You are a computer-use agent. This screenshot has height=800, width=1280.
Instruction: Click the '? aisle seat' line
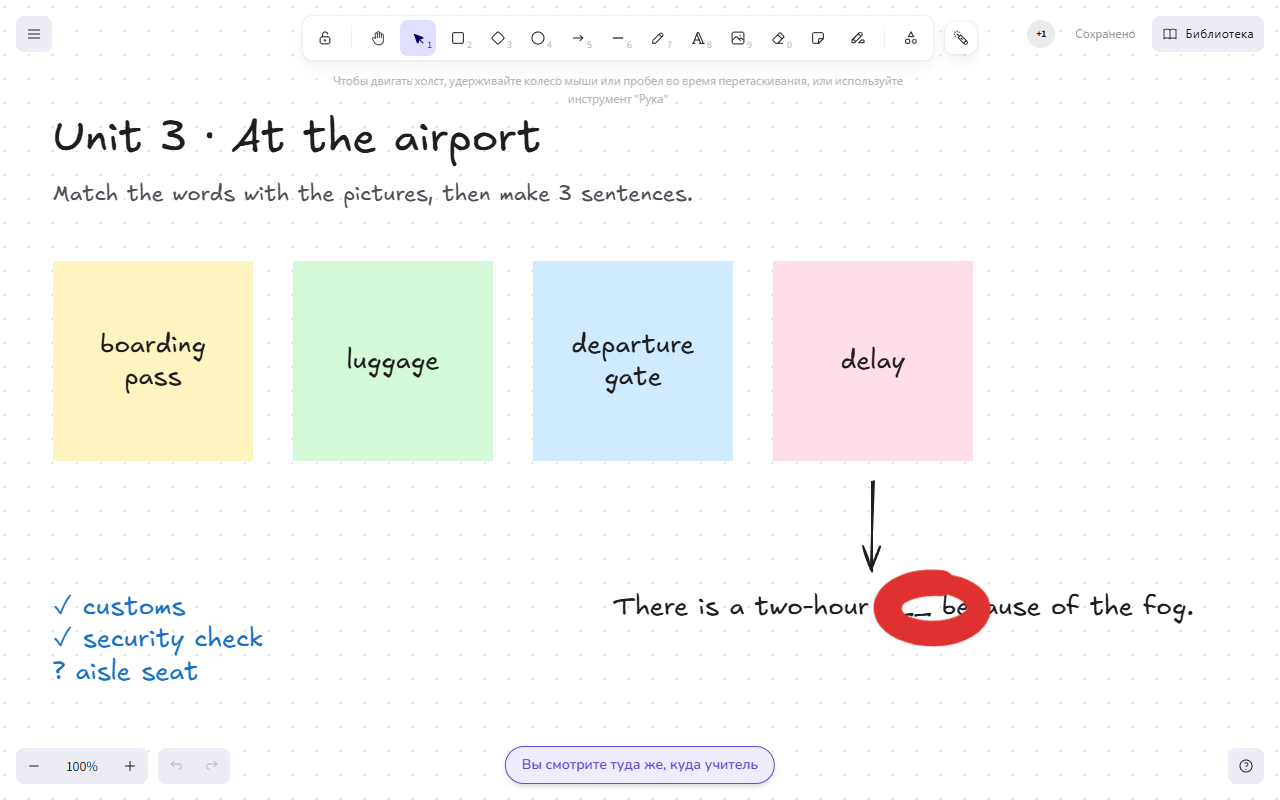[x=126, y=671]
